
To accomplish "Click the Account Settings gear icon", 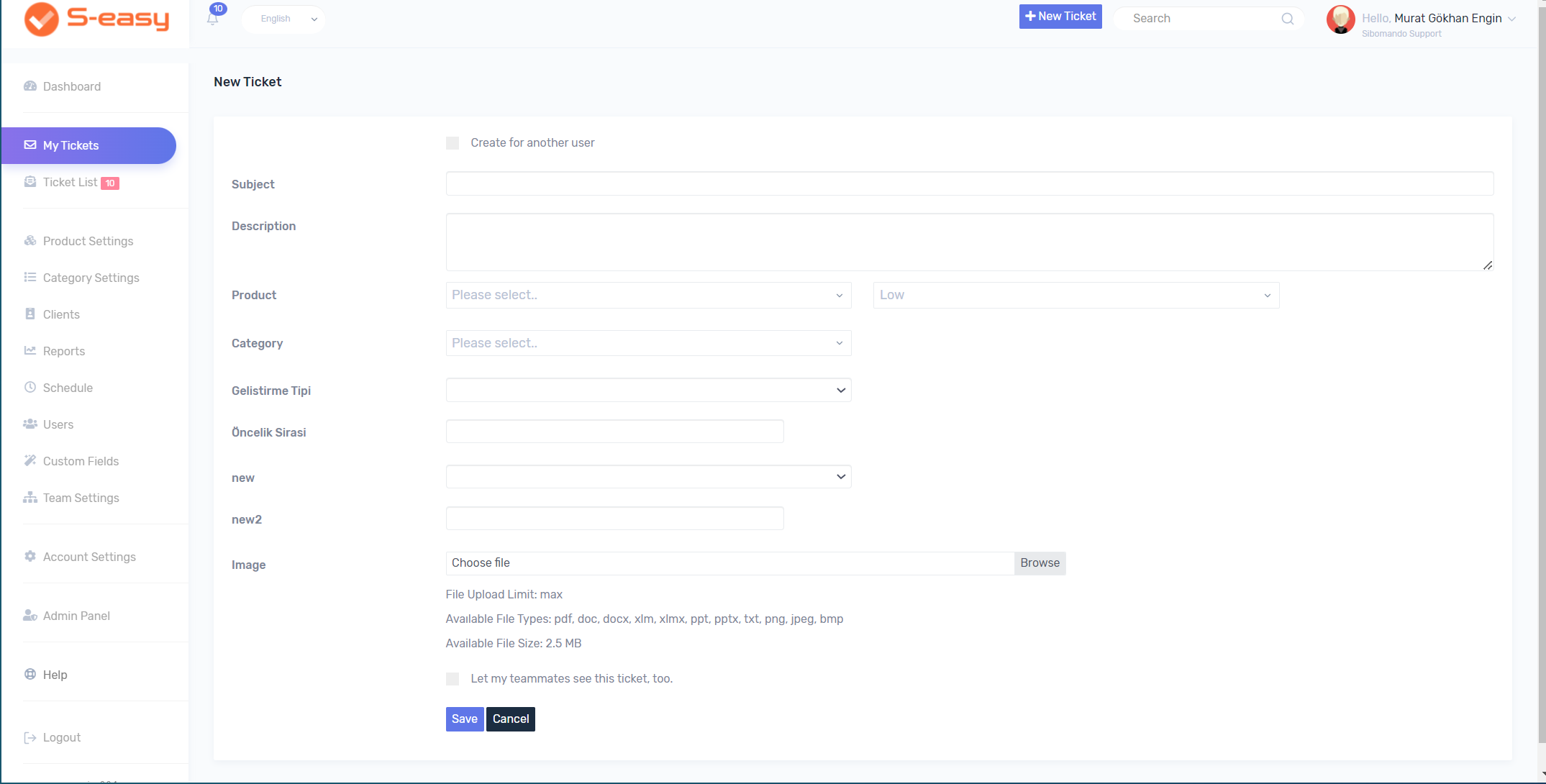I will [x=30, y=557].
